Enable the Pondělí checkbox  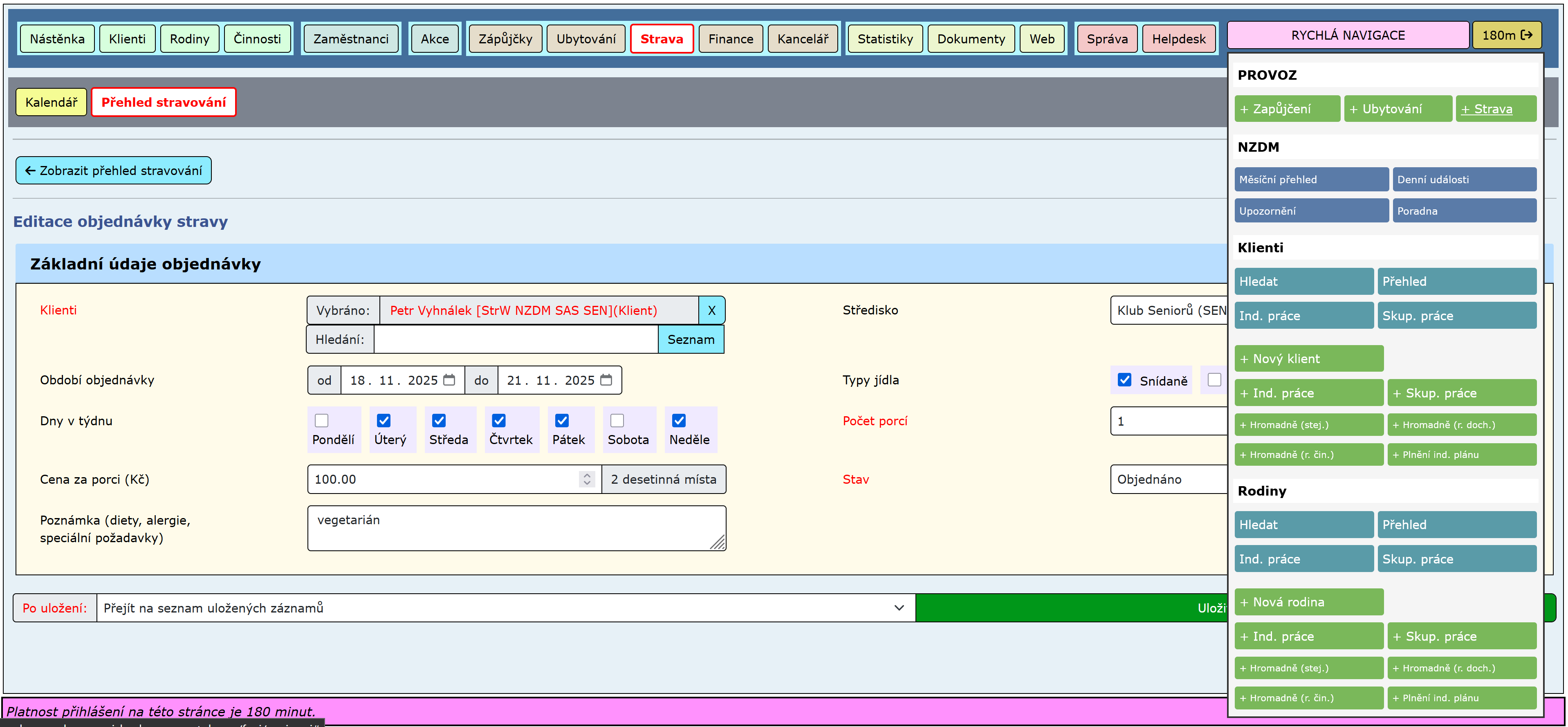321,421
